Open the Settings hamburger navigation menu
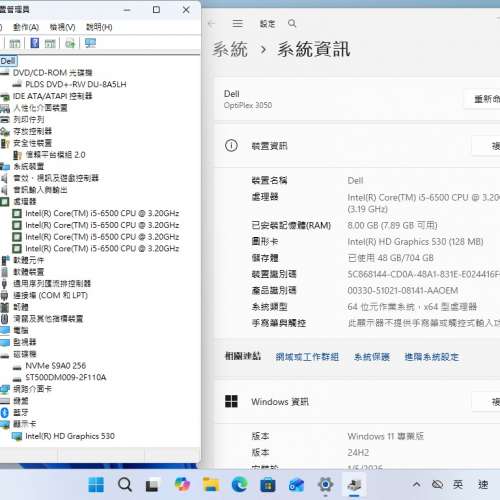500x500 pixels. [237, 23]
